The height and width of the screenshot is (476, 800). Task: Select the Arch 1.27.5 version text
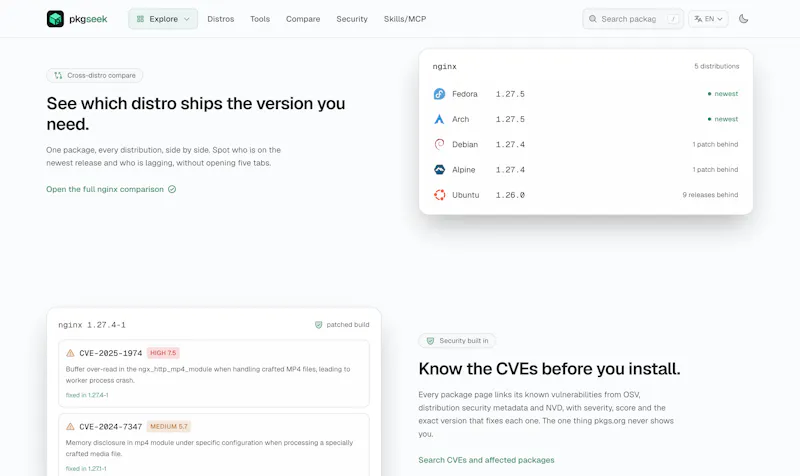pyautogui.click(x=510, y=119)
